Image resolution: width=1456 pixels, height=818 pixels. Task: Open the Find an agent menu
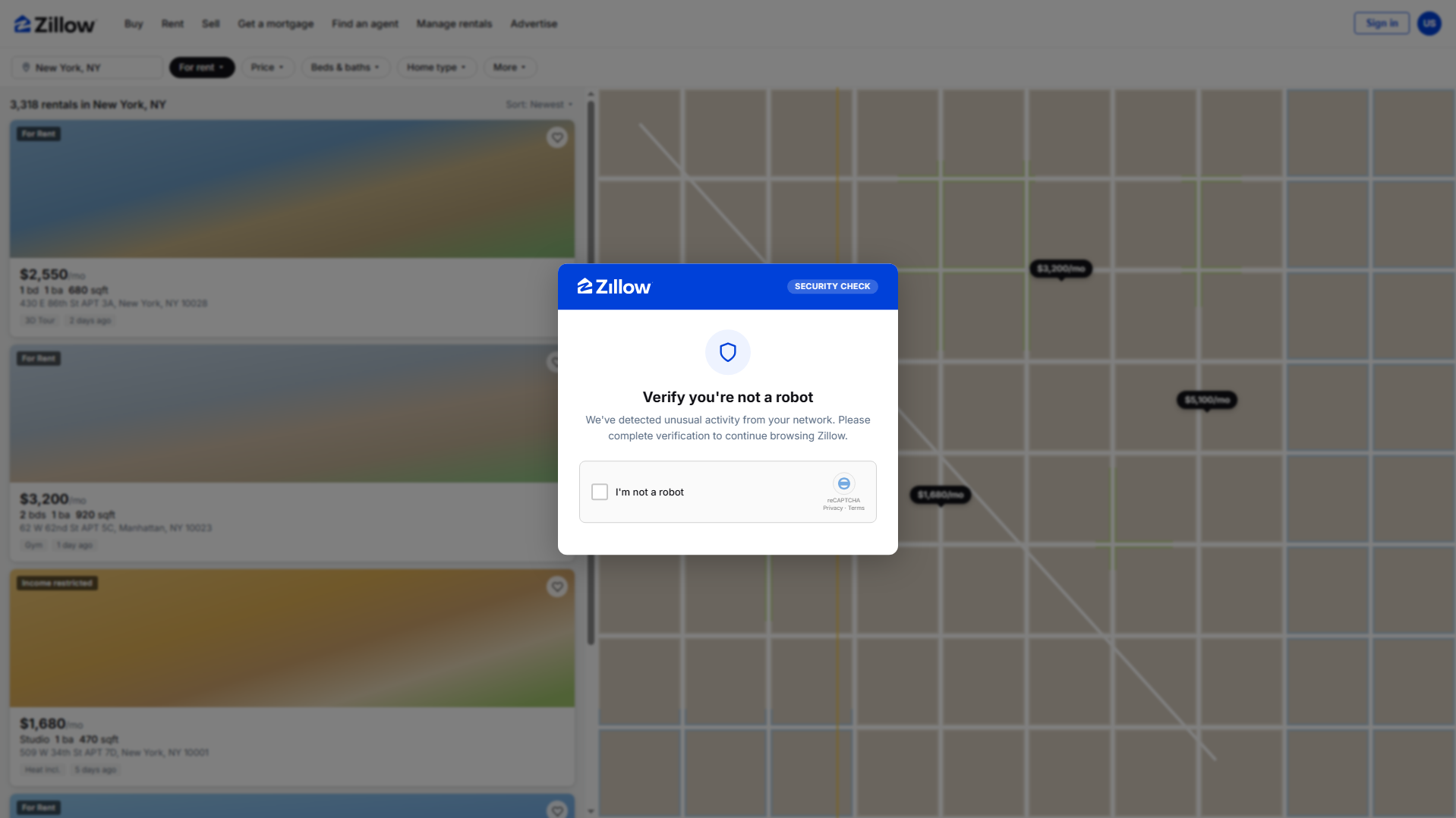pos(365,24)
